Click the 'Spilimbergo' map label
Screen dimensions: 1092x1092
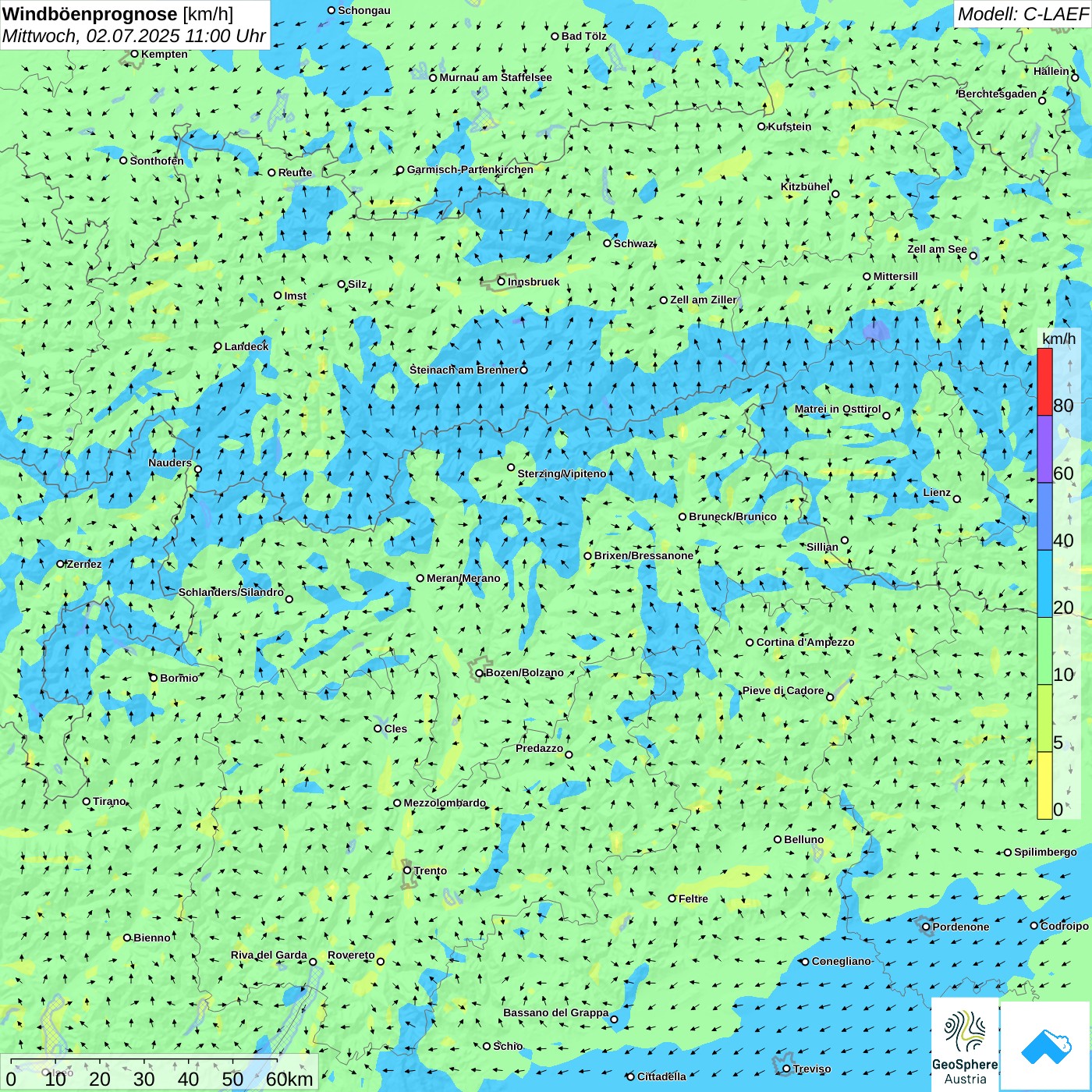(x=1045, y=852)
